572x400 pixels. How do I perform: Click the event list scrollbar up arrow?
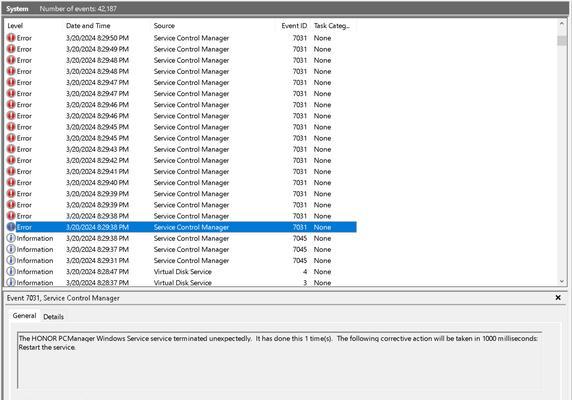(x=562, y=24)
